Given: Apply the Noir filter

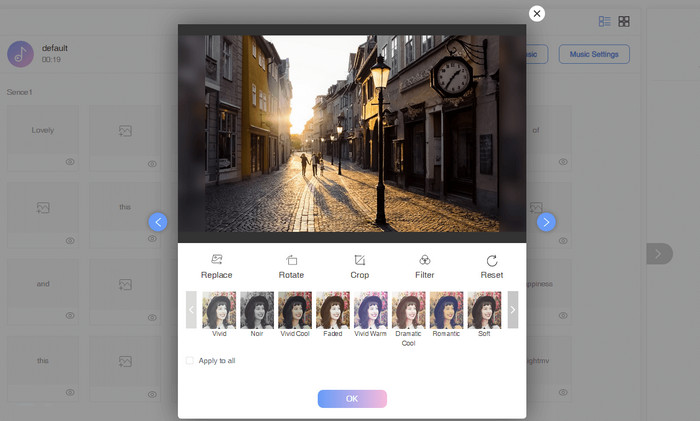Looking at the screenshot, I should (256, 310).
